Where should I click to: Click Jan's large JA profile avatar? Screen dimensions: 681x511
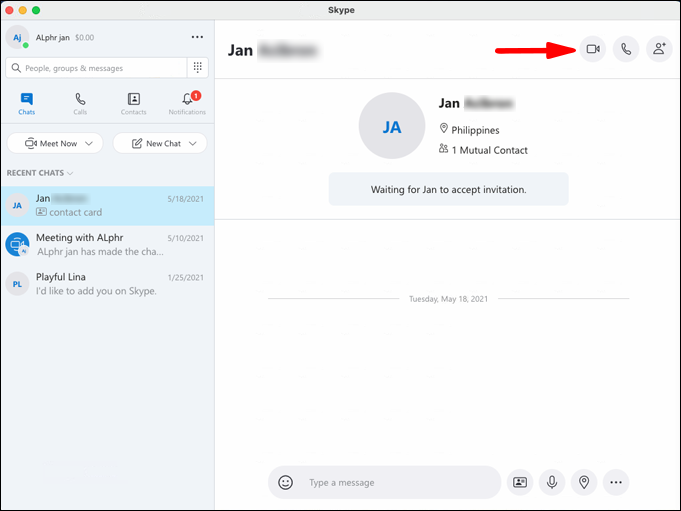392,126
